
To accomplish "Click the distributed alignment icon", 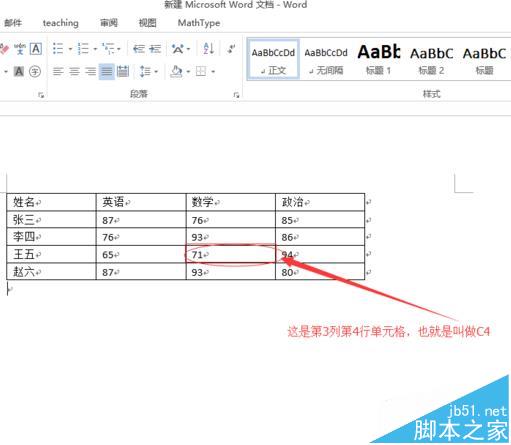I will tap(123, 71).
